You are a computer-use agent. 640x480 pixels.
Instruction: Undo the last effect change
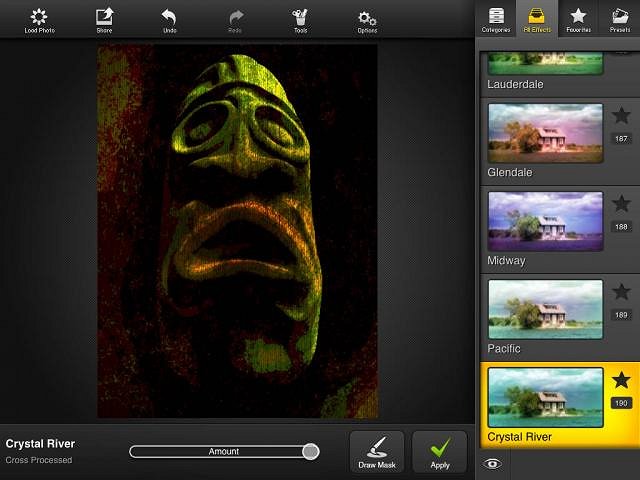click(169, 19)
